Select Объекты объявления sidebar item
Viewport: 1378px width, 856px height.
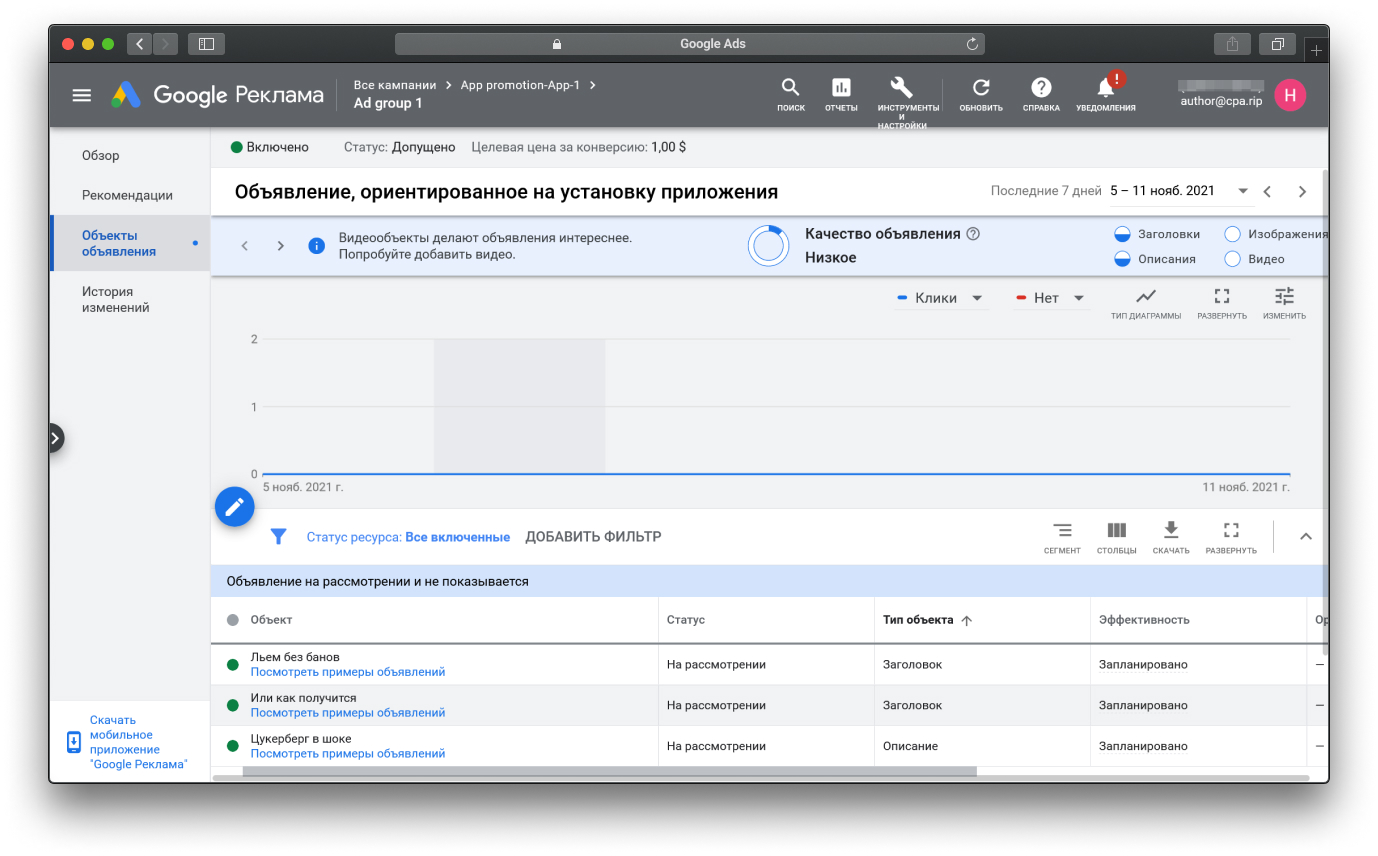point(130,243)
